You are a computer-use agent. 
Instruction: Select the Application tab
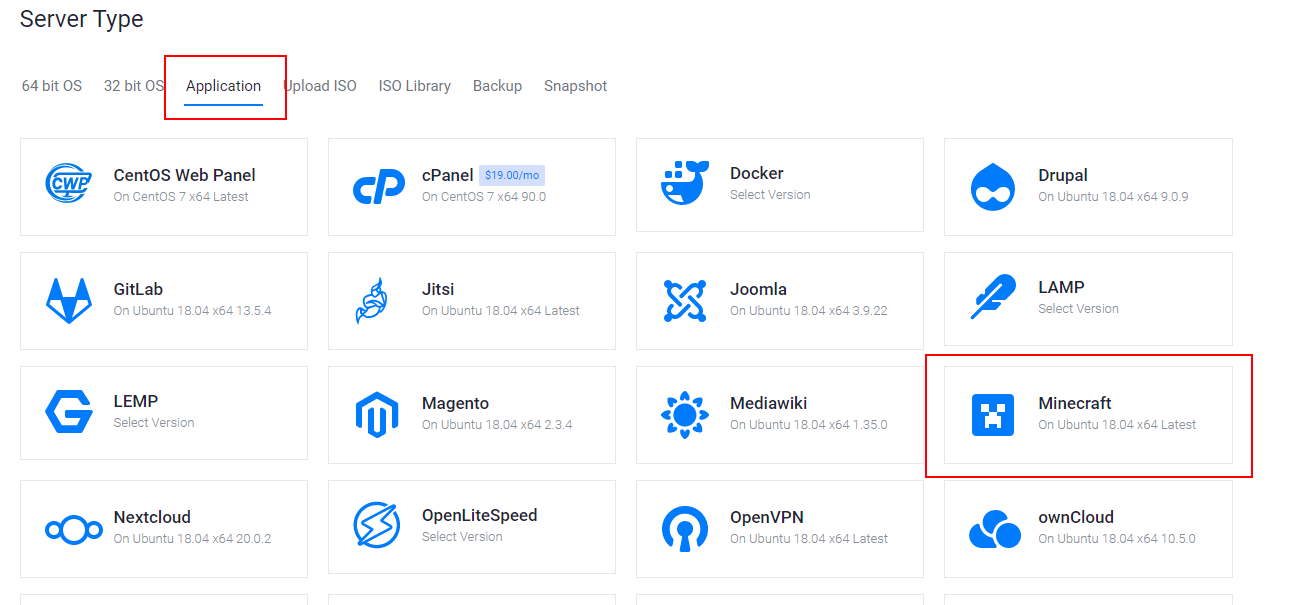click(x=224, y=87)
